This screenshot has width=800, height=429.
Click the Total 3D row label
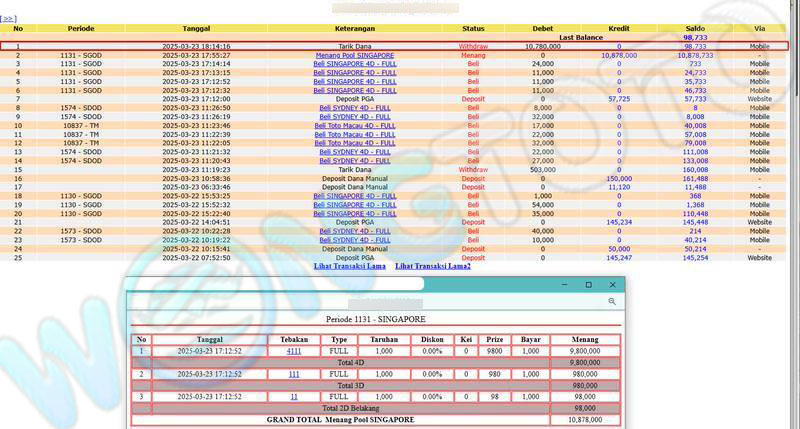tap(351, 385)
